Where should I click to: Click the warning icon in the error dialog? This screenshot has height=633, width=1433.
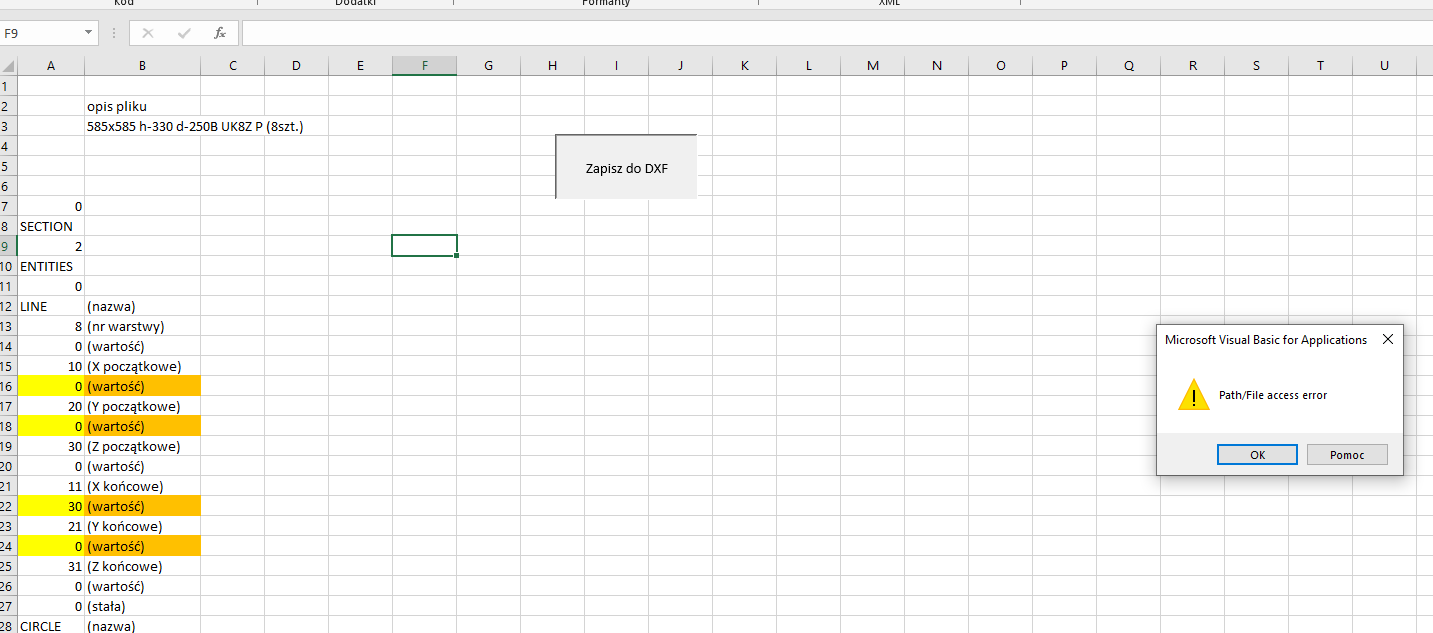1193,395
